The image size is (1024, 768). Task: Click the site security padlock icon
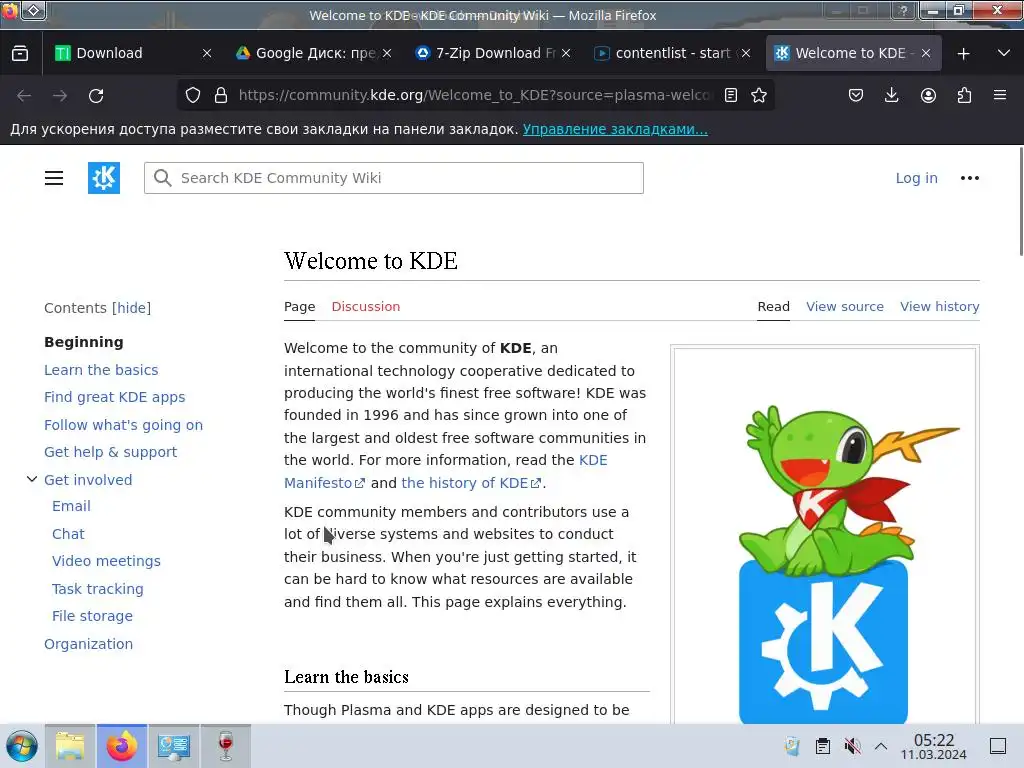(221, 95)
